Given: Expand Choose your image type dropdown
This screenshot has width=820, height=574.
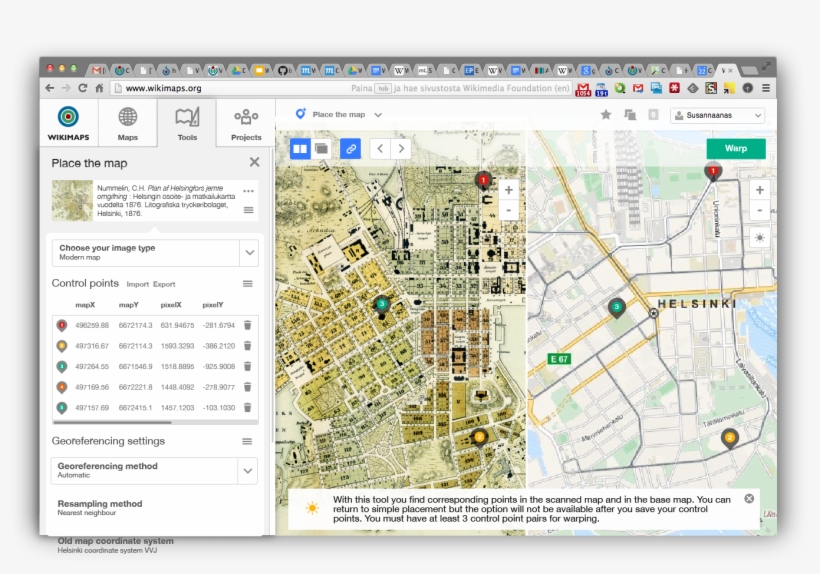Looking at the screenshot, I should (x=250, y=253).
